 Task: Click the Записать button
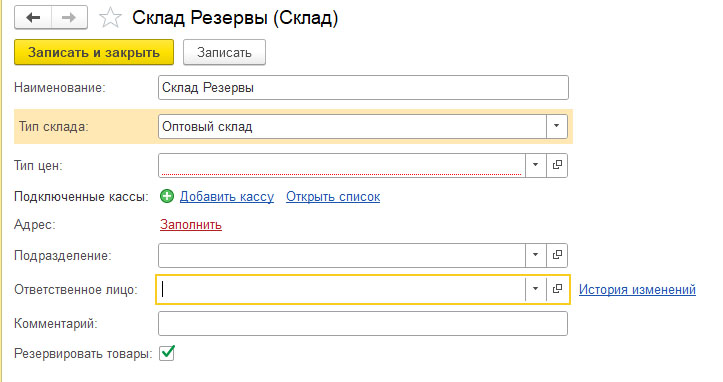pyautogui.click(x=224, y=52)
